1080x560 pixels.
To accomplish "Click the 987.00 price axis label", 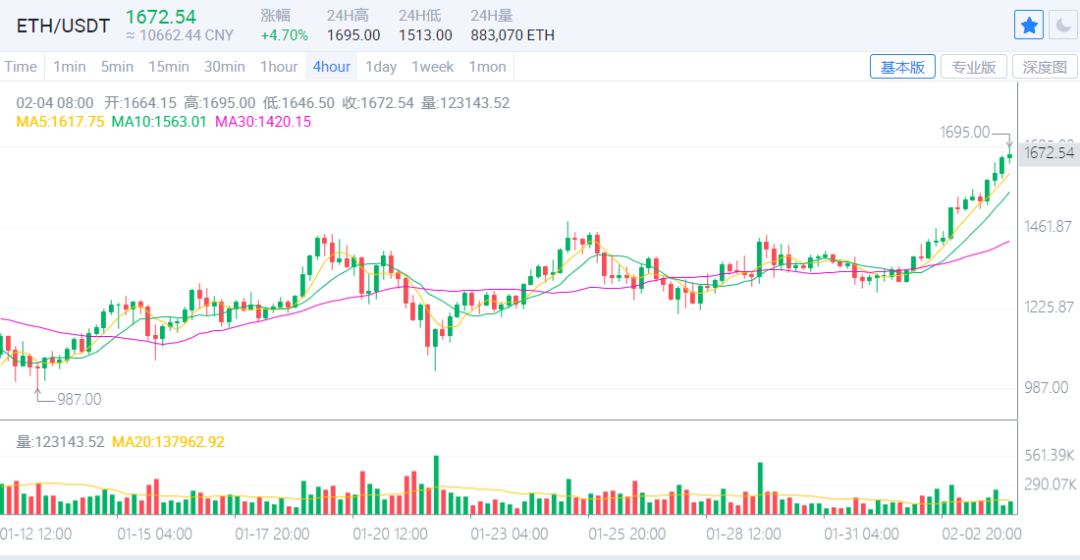I will [x=1046, y=388].
